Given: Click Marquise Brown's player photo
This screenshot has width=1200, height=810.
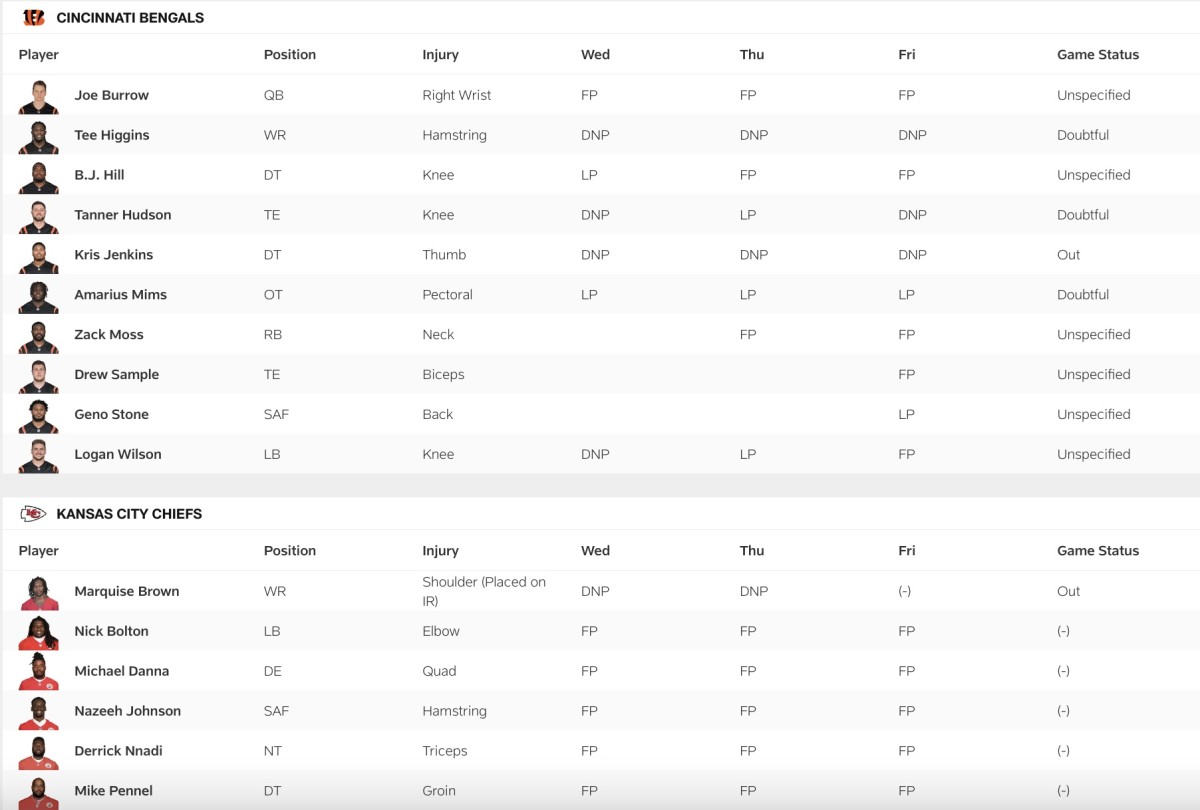Looking at the screenshot, I should click(38, 592).
